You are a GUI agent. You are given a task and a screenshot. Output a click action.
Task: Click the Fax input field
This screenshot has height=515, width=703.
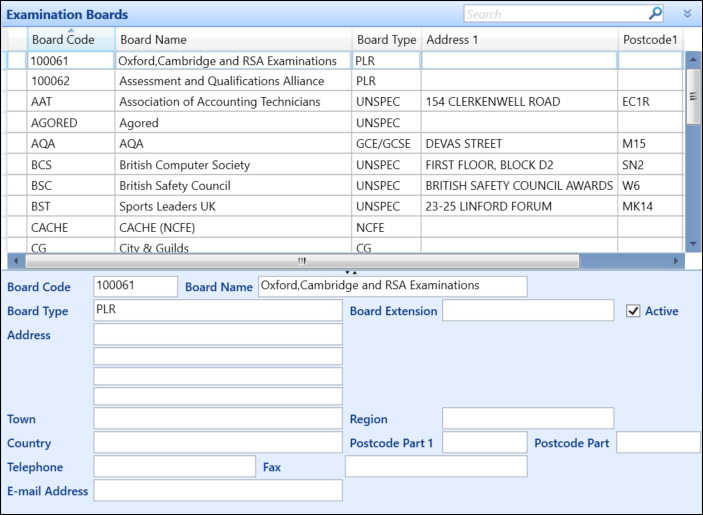[436, 467]
